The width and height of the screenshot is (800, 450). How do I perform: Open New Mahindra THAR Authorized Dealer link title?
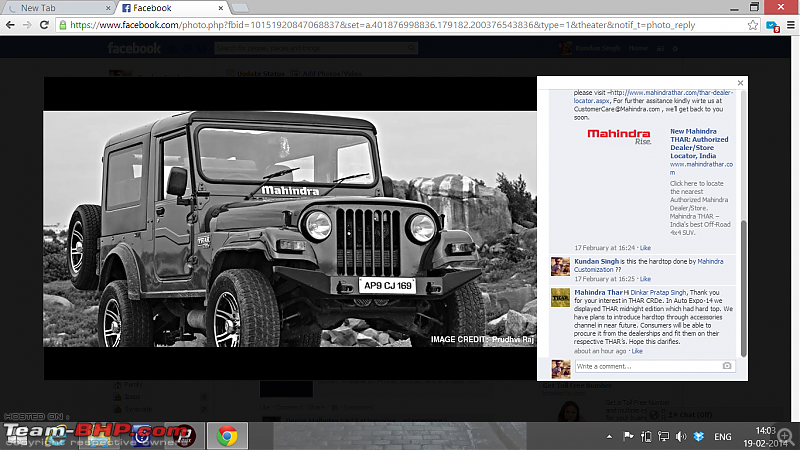[699, 143]
